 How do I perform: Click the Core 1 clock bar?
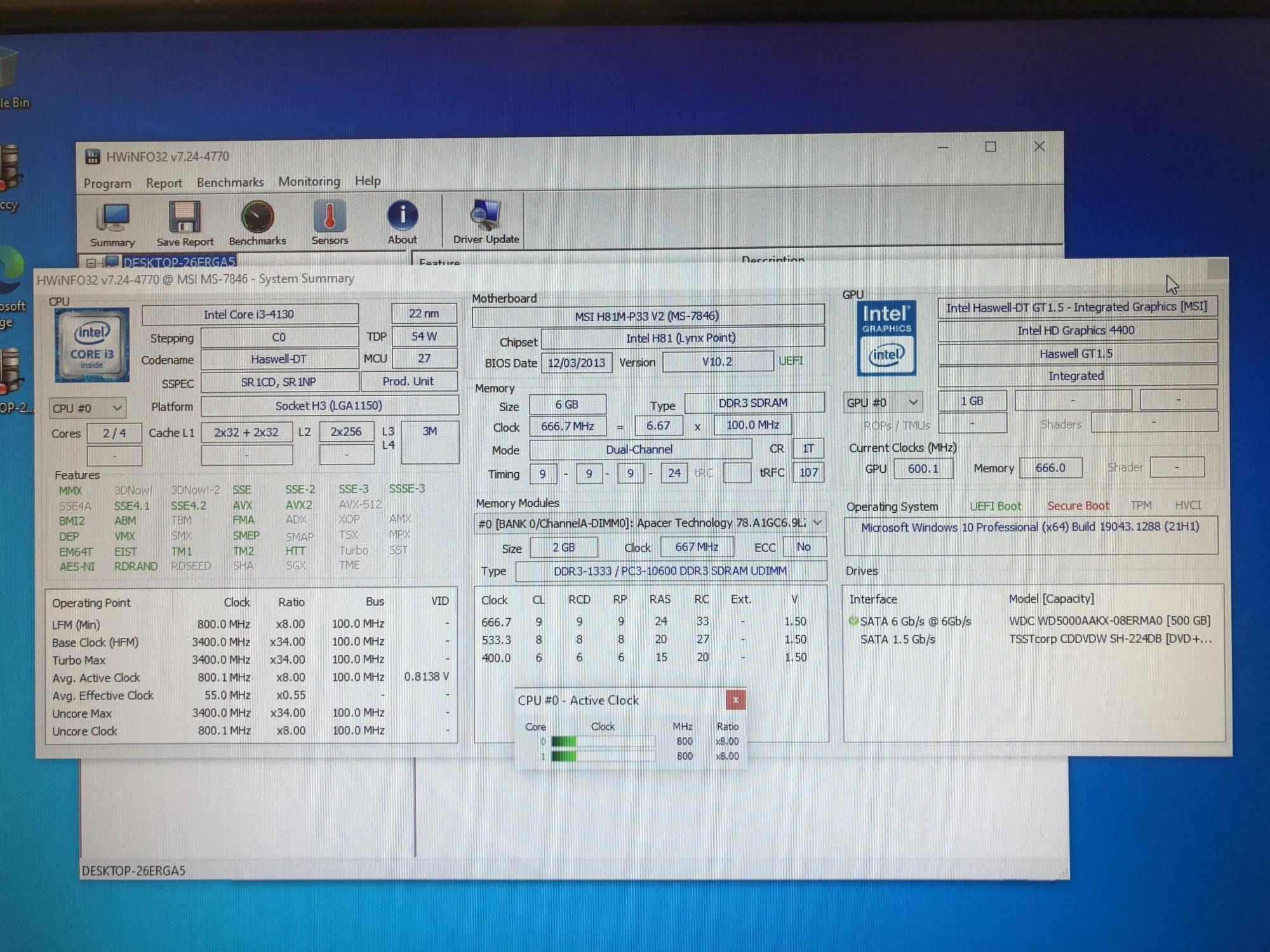click(603, 757)
